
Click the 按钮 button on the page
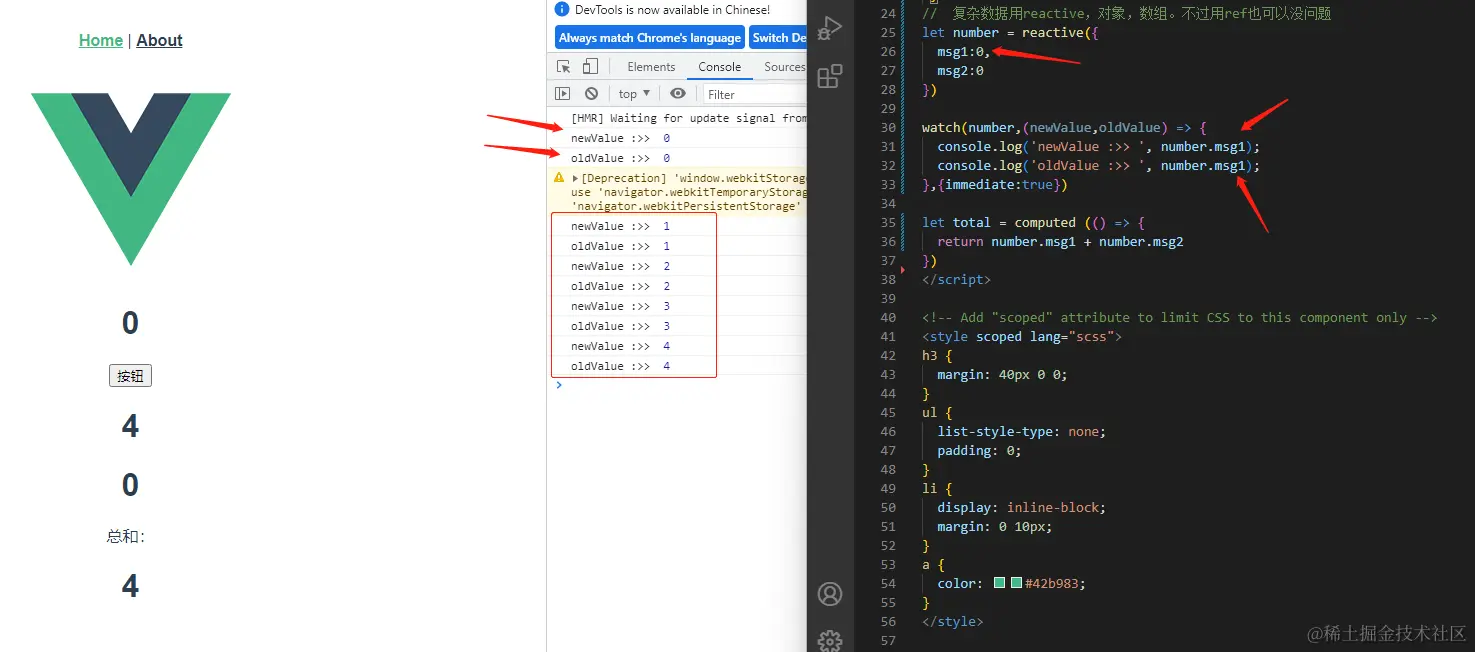[130, 376]
